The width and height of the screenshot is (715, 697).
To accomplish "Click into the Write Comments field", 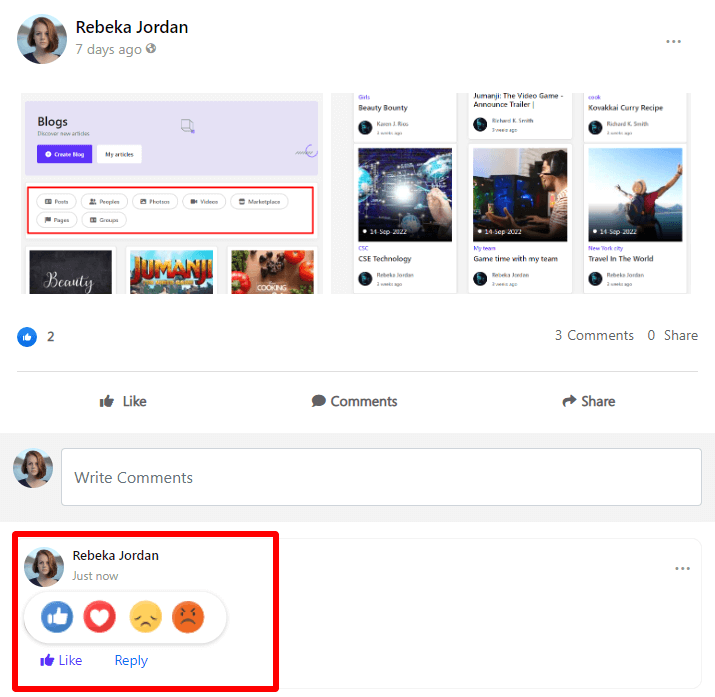I will click(381, 477).
